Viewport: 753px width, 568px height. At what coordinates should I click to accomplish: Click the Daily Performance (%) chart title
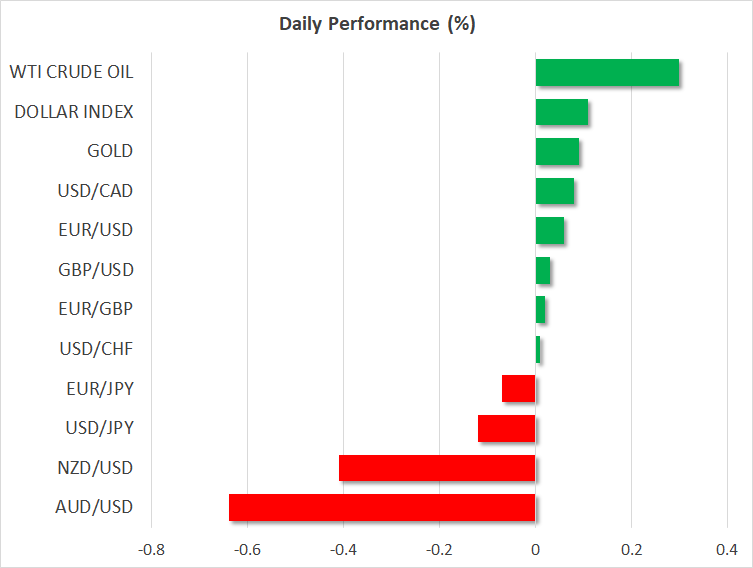click(376, 24)
